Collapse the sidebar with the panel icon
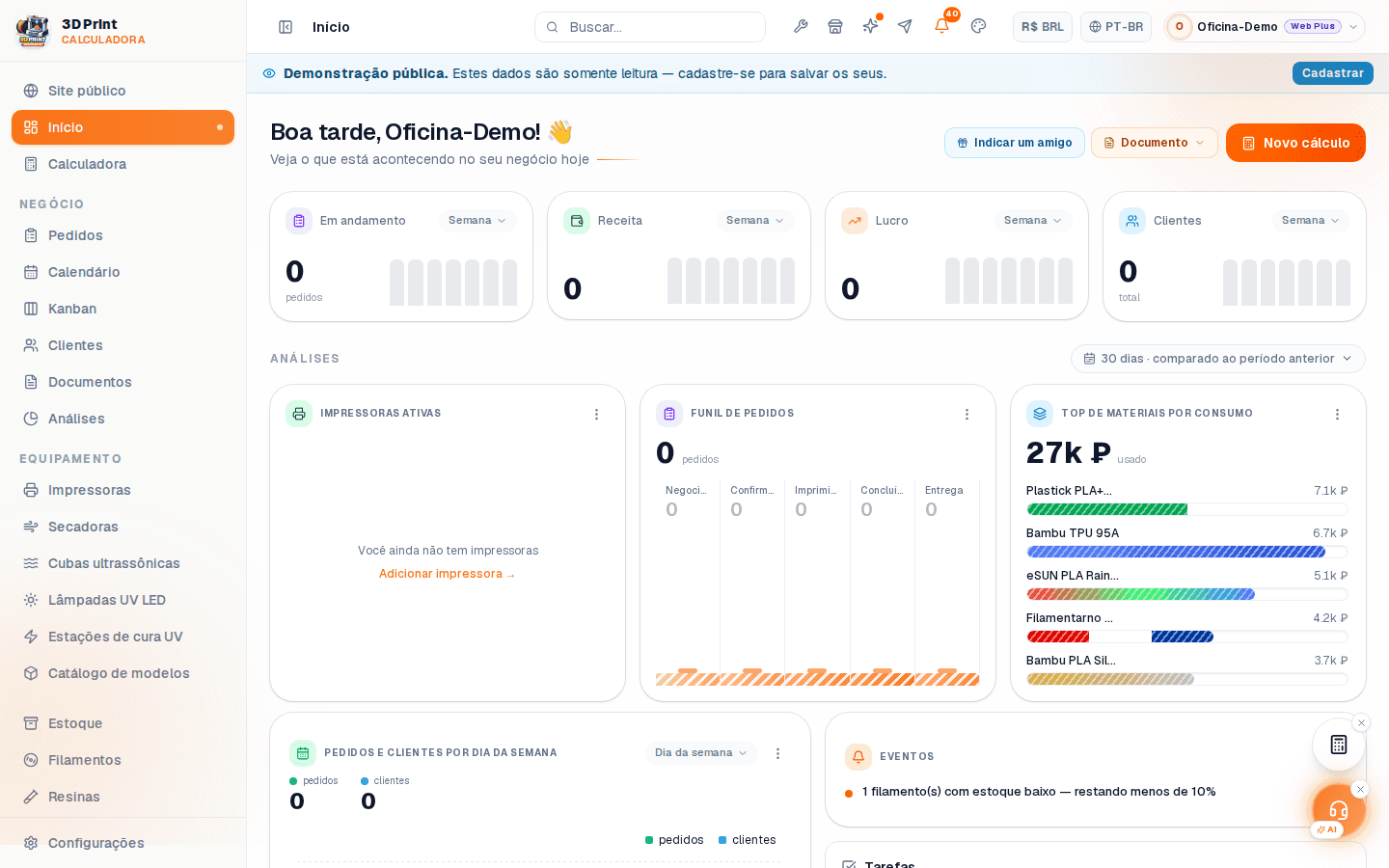This screenshot has width=1389, height=868. pyautogui.click(x=286, y=27)
